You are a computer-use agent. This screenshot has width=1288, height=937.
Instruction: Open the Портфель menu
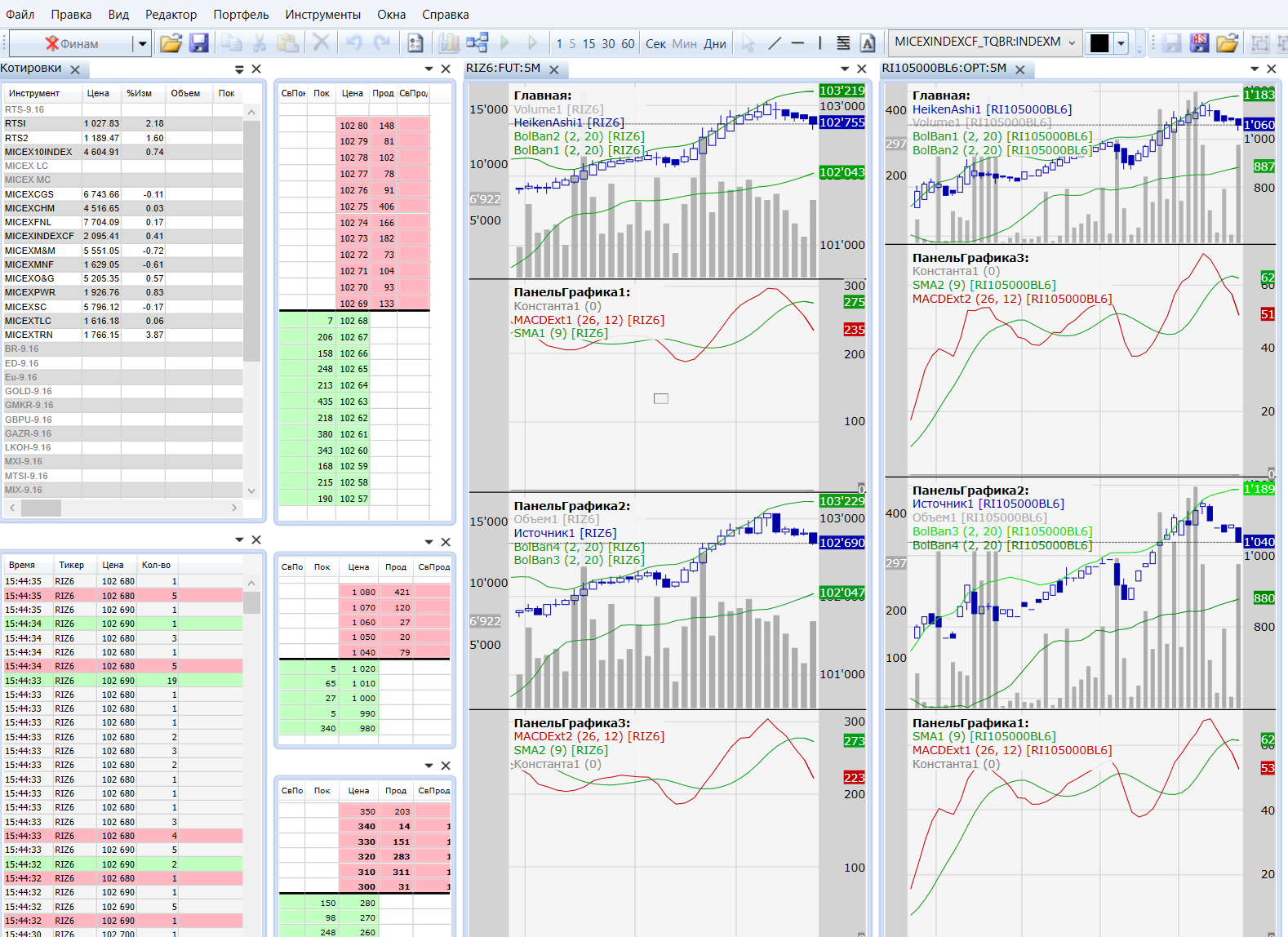coord(241,15)
